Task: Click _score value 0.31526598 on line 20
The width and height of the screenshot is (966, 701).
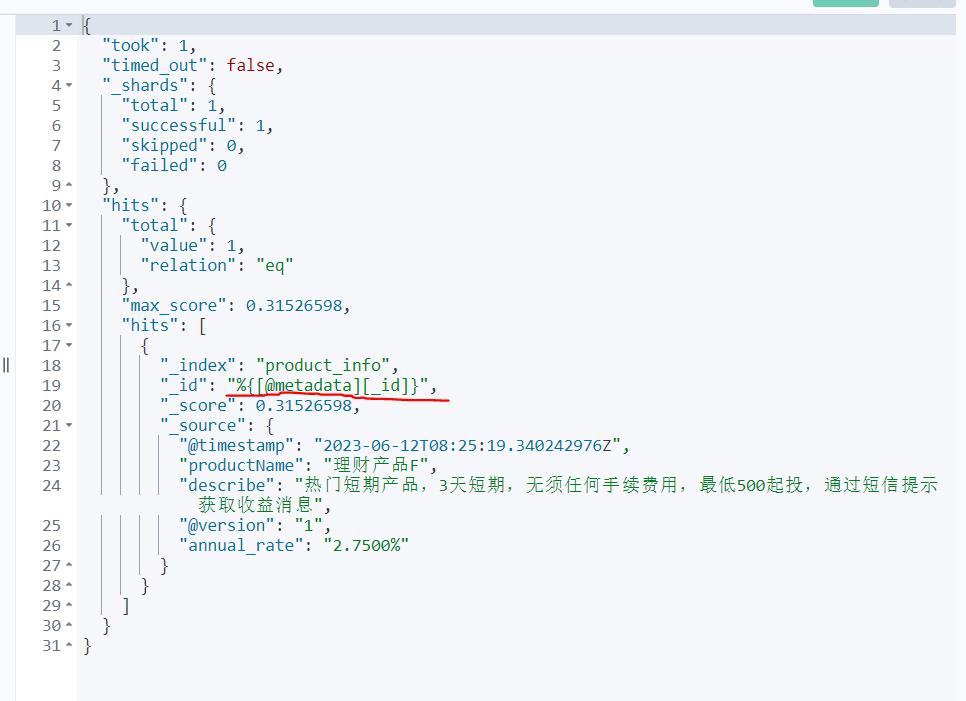Action: pos(304,405)
